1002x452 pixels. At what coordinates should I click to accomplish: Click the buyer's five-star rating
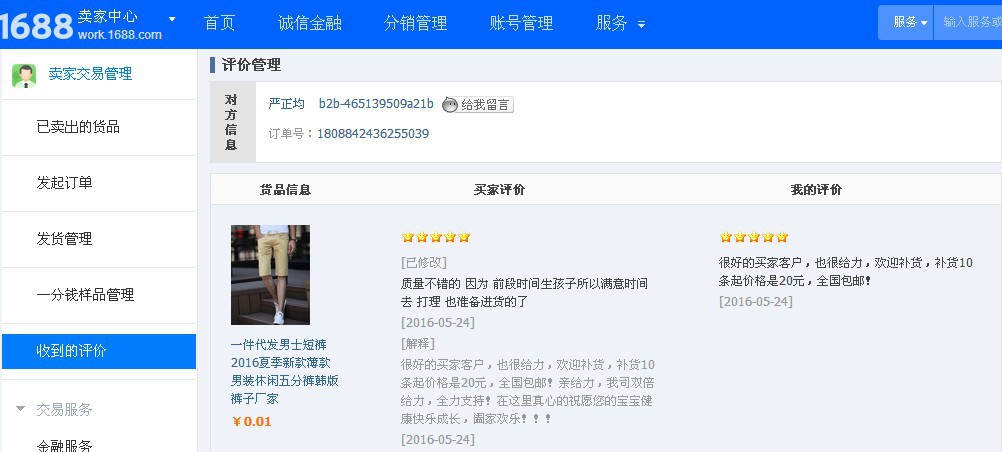(436, 237)
